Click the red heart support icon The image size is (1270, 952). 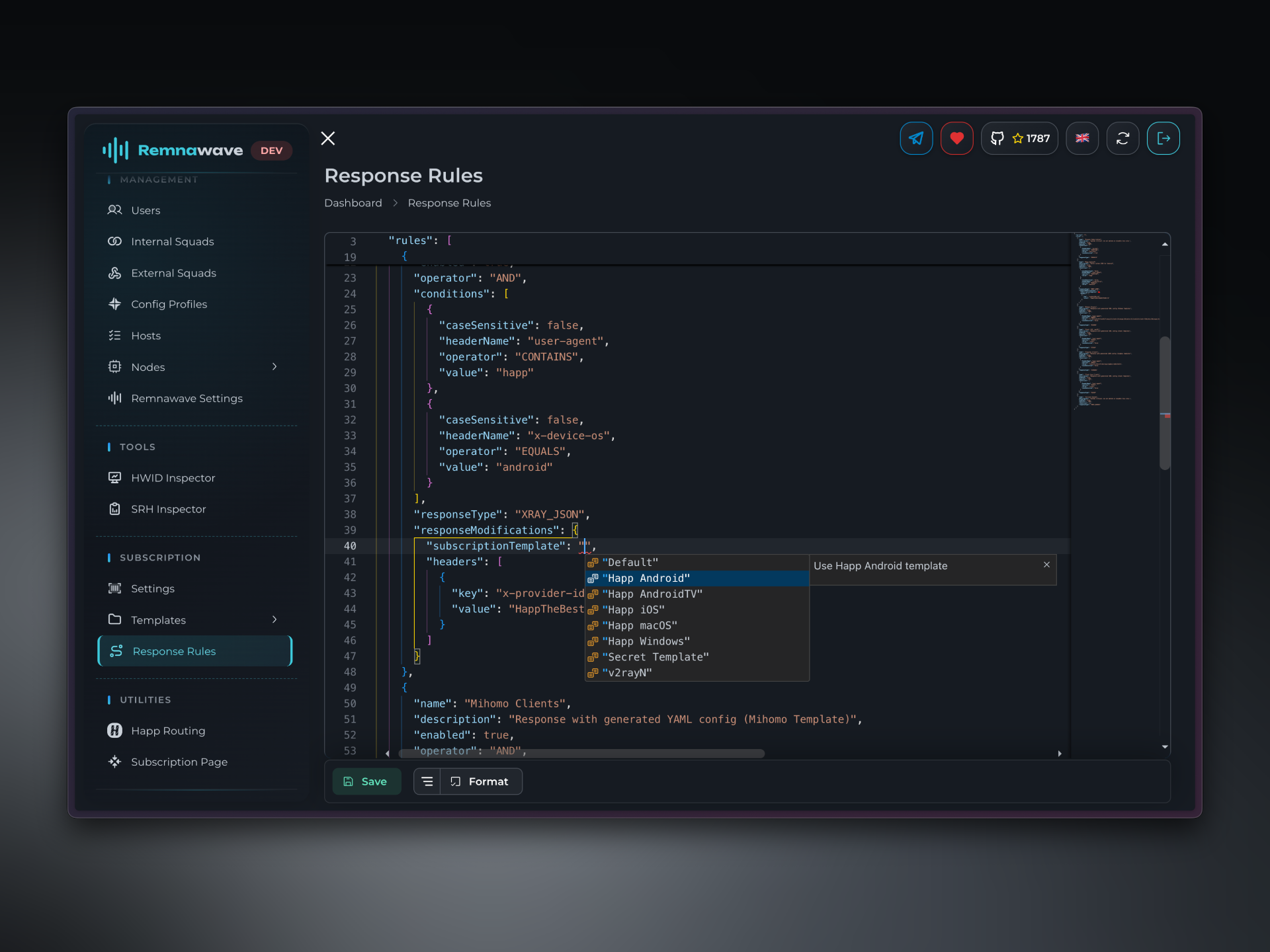coord(956,138)
